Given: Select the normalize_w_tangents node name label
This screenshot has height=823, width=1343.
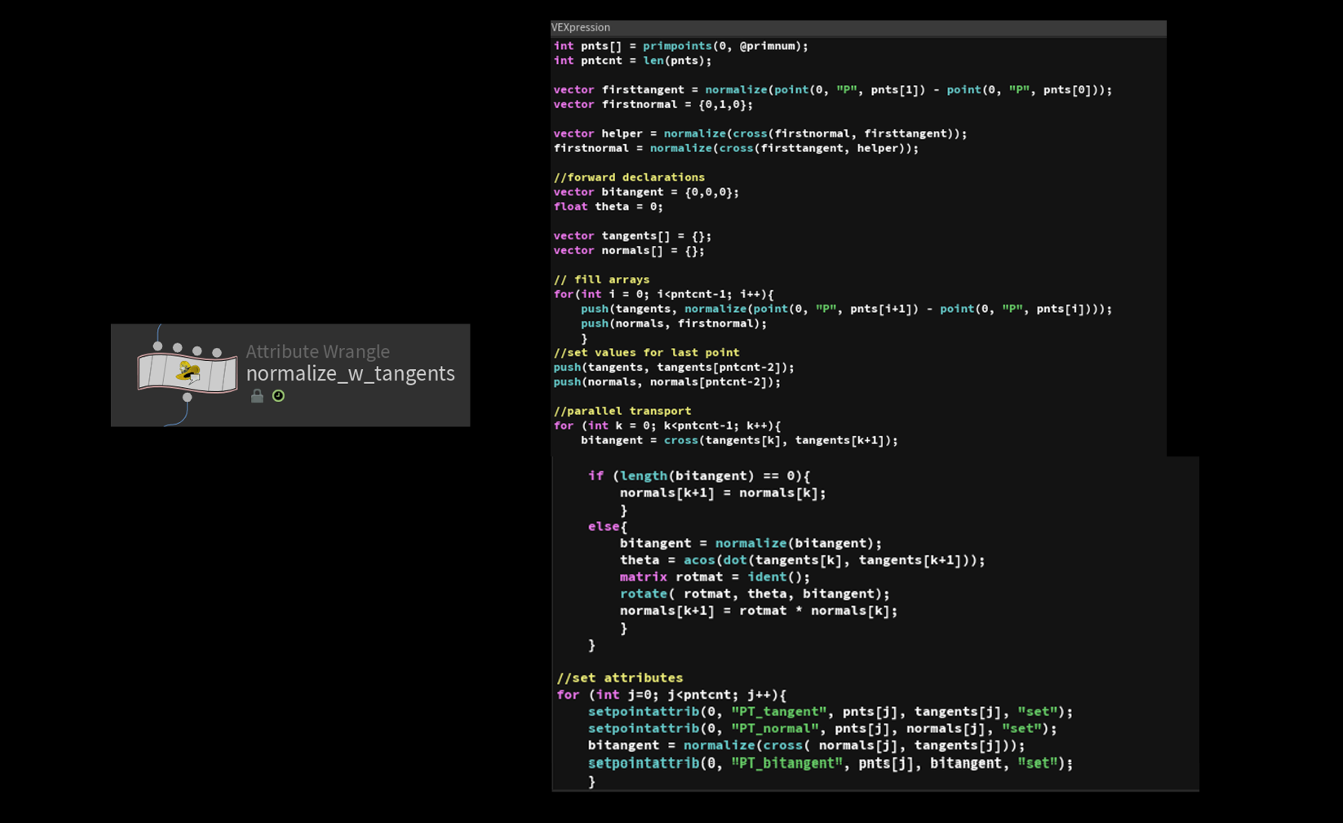Looking at the screenshot, I should click(350, 373).
